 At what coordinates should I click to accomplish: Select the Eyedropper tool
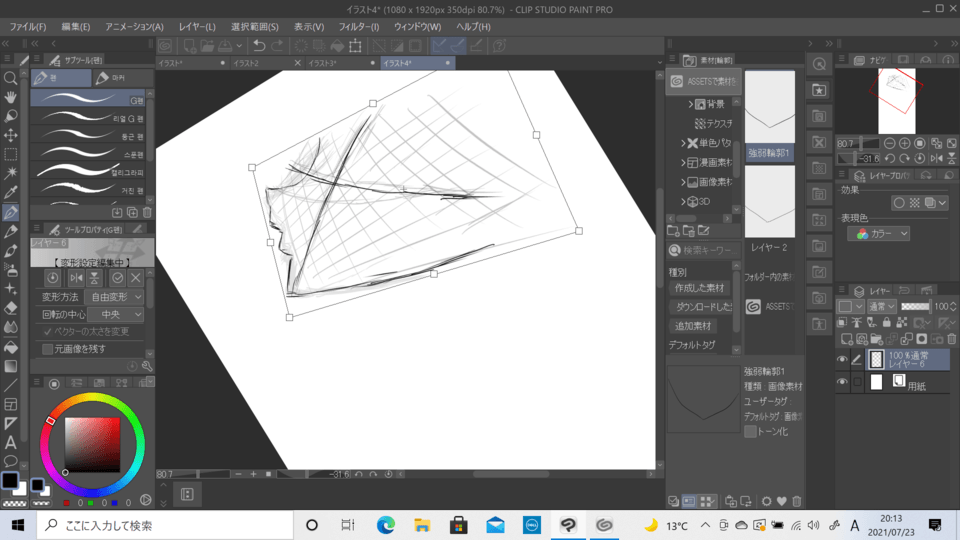(10, 193)
